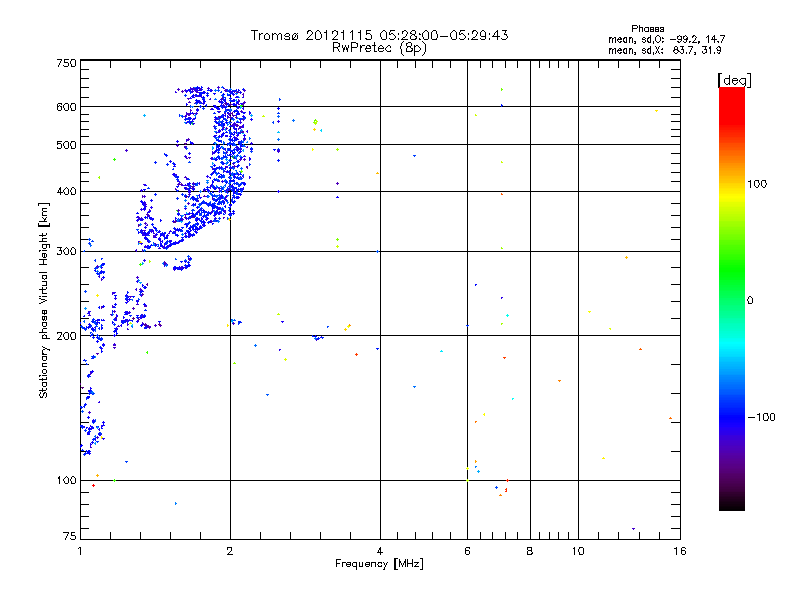This screenshot has height=600, width=800.
Task: Click the colorbar tick label '100'
Action: point(757,184)
